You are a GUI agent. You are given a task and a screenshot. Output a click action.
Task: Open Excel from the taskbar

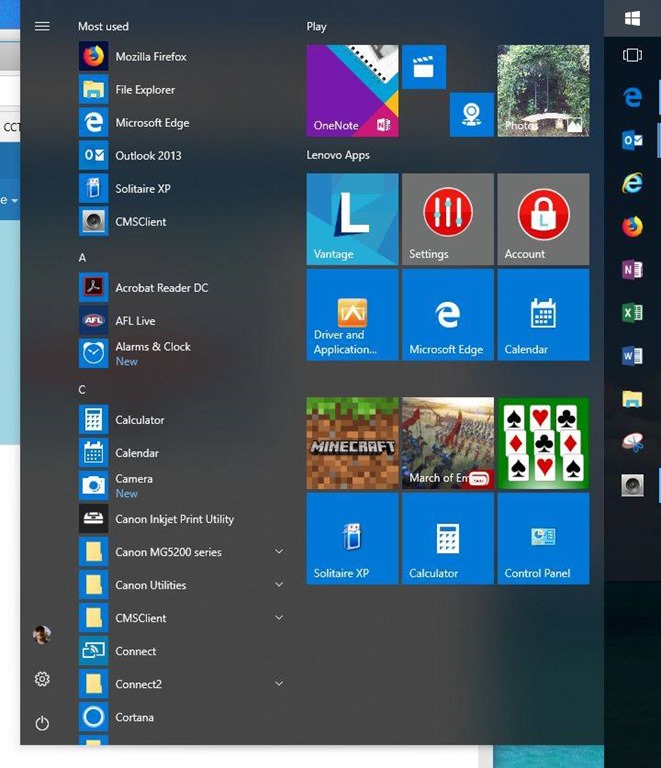[x=632, y=313]
